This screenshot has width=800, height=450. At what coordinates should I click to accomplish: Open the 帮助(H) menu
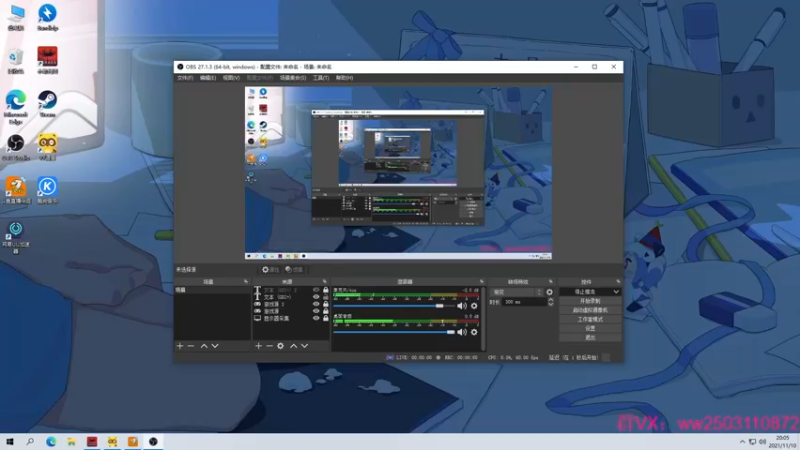[344, 78]
